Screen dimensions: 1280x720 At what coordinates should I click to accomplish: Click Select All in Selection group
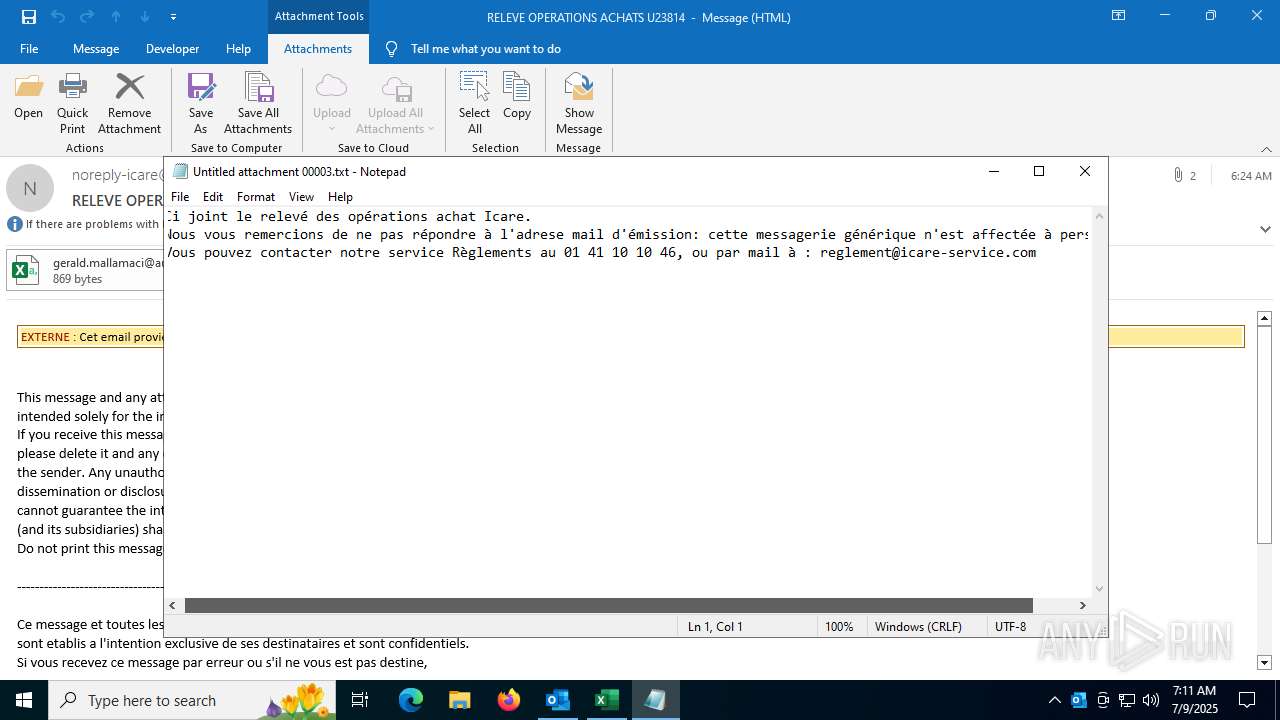(474, 103)
